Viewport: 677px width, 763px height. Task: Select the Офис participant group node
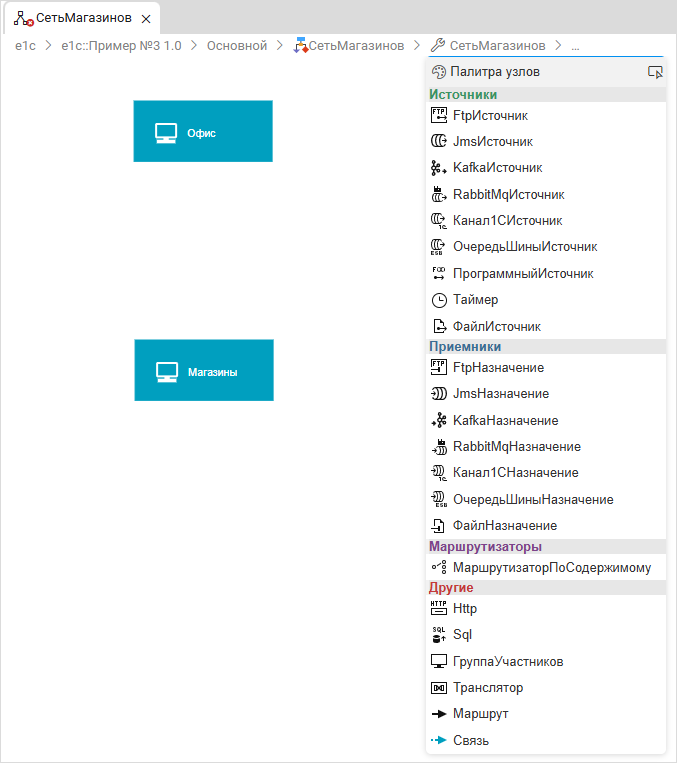click(x=203, y=131)
